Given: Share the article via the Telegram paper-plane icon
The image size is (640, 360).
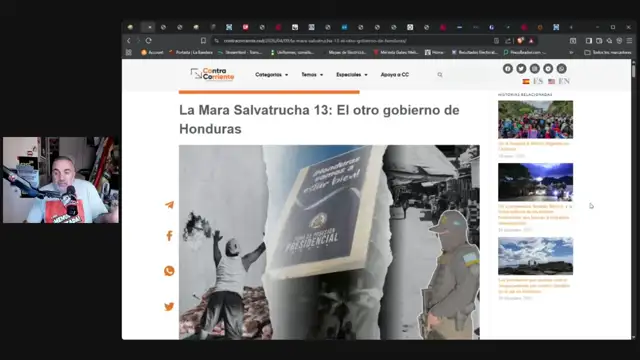Looking at the screenshot, I should click(169, 205).
